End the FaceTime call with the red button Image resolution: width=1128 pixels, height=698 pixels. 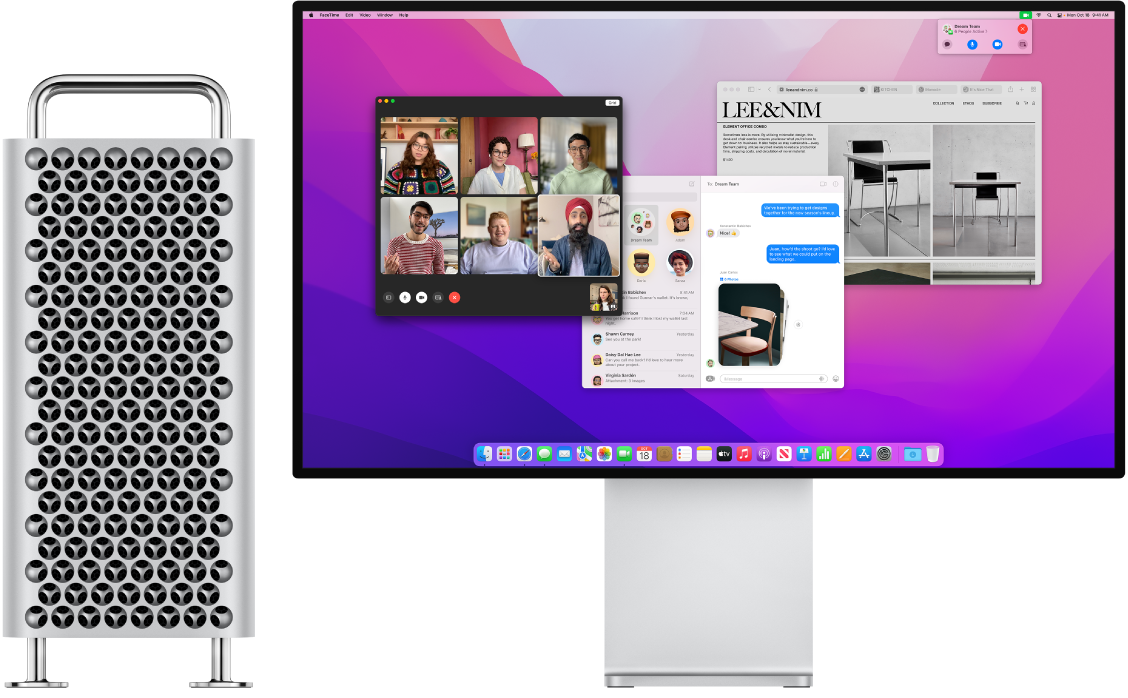[x=455, y=297]
